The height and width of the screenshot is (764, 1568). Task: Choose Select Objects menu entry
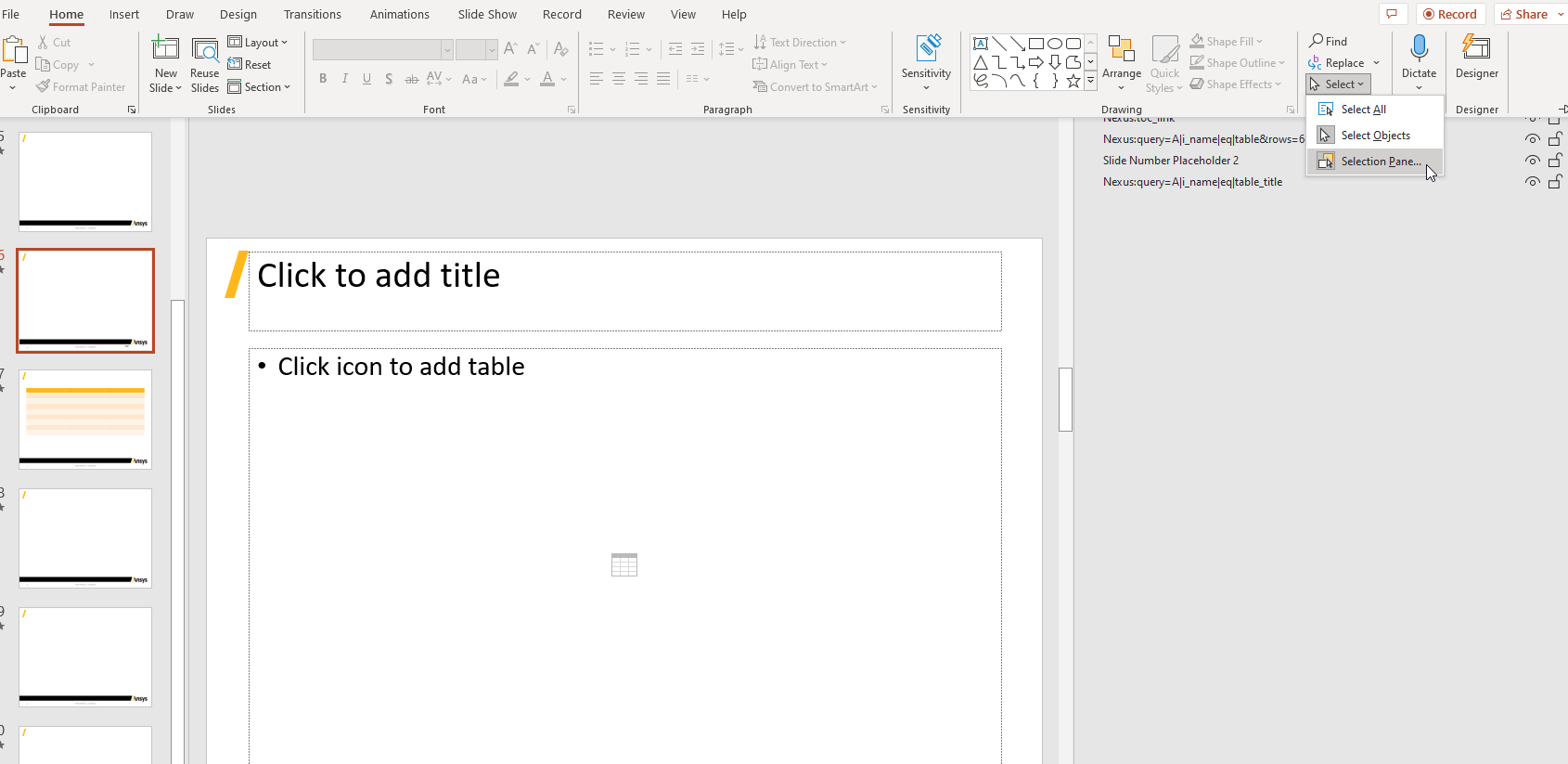click(1374, 136)
